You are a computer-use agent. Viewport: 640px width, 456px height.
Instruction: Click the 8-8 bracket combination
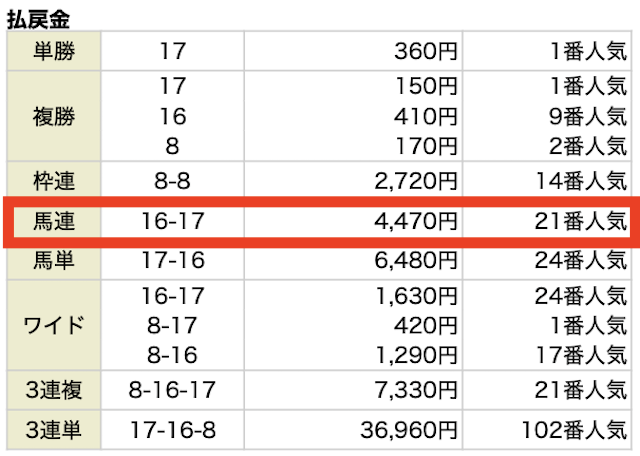click(172, 181)
